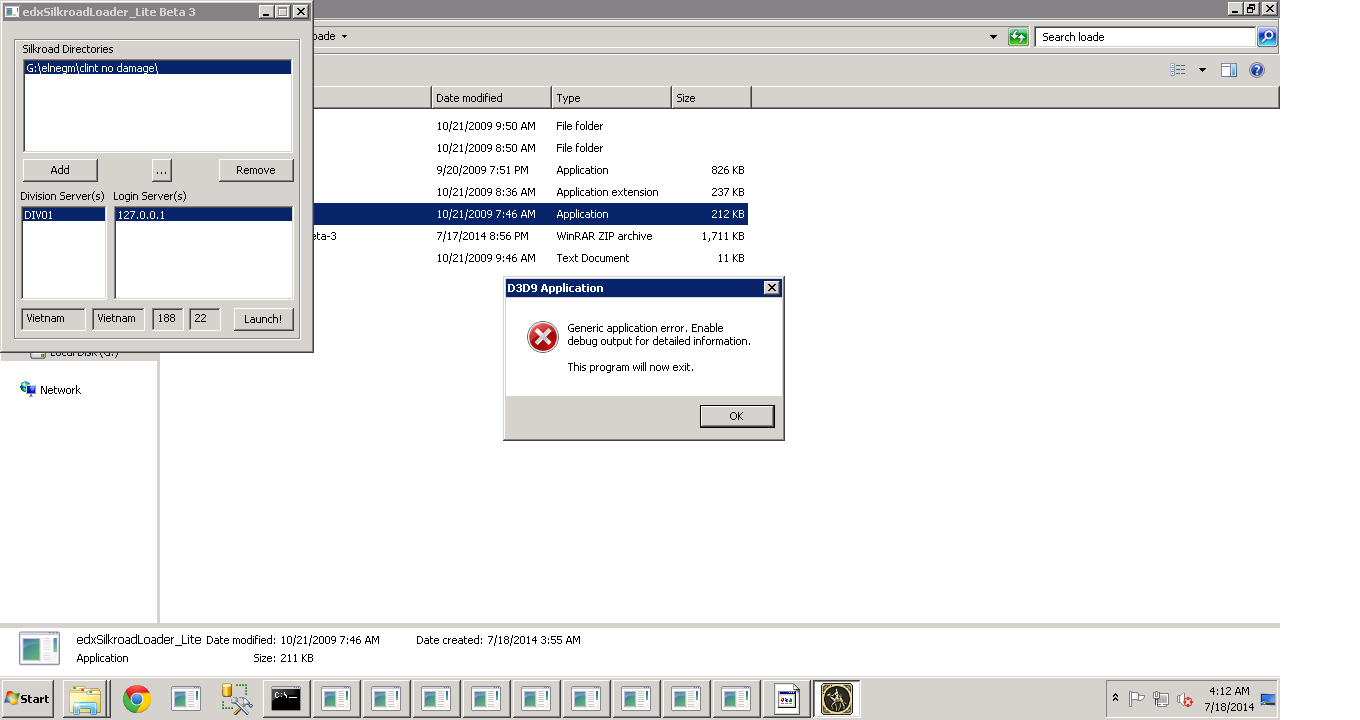Open Windows Explorer from the taskbar
Viewport: 1360px width, 720px height.
86,699
